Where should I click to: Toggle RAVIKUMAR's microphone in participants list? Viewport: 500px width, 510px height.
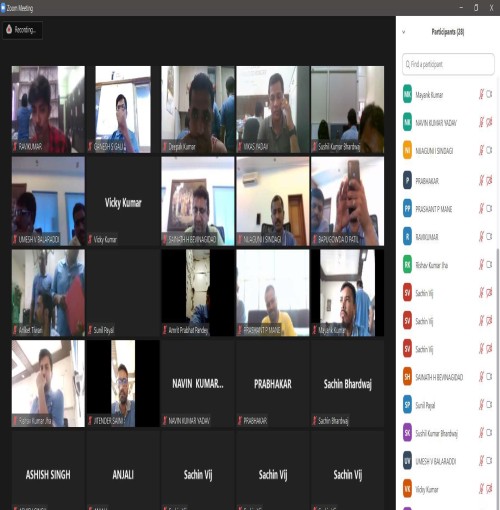coord(481,237)
